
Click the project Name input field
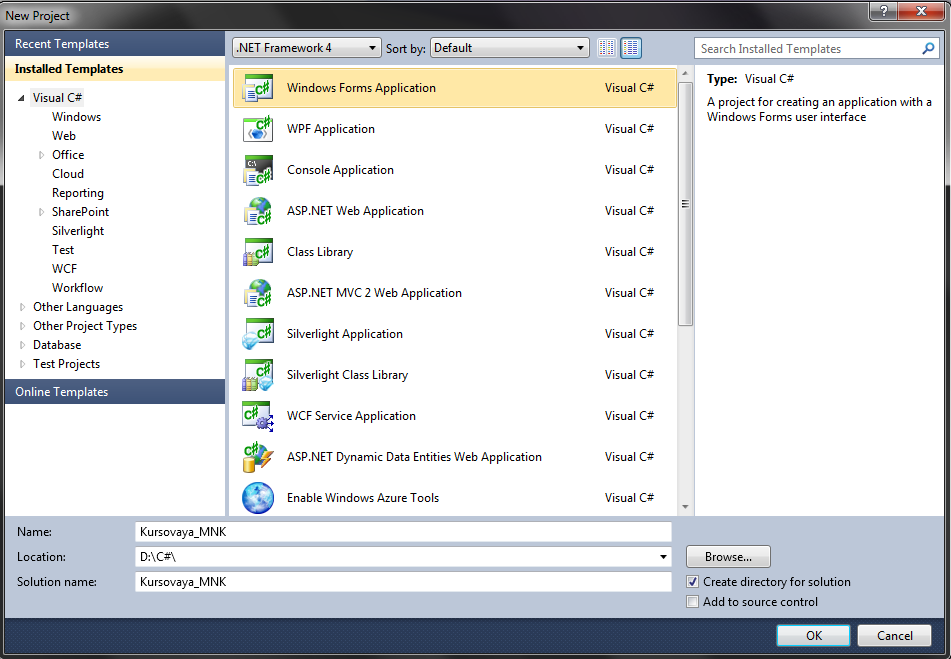point(403,532)
